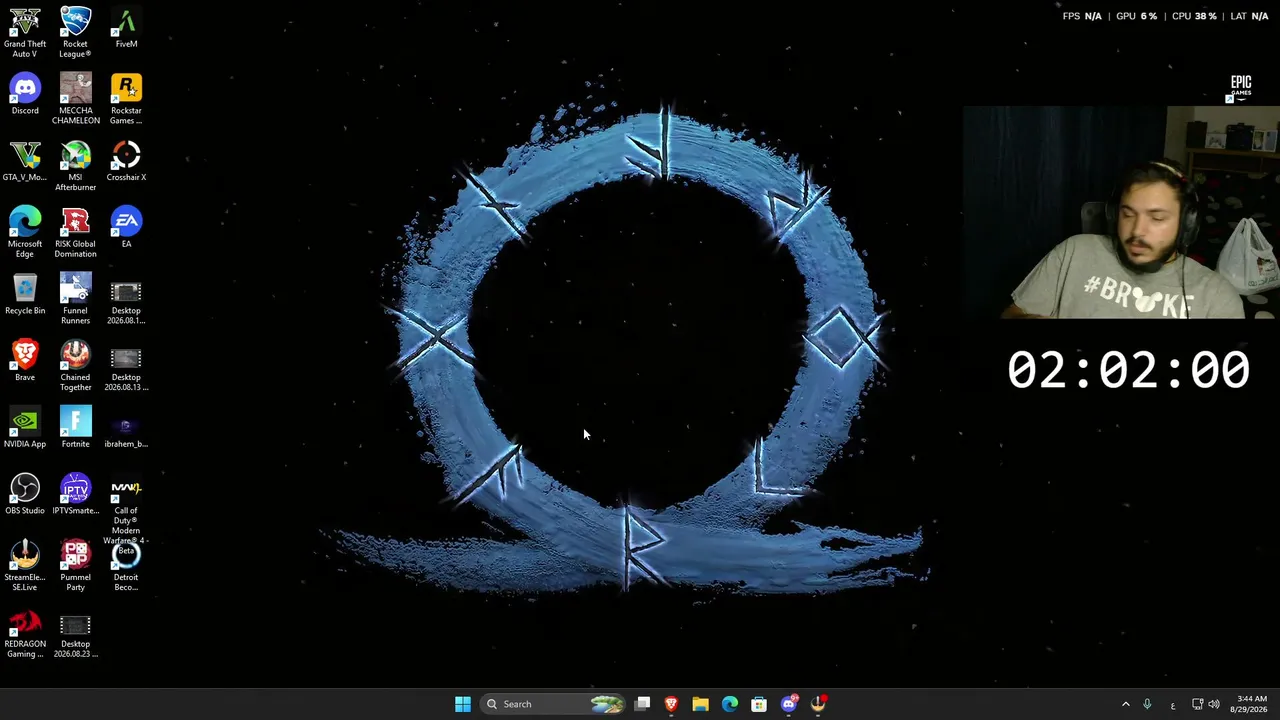This screenshot has height=720, width=1280.
Task: Select the GTA_V_Mo... desktop shortcut
Action: tap(25, 161)
